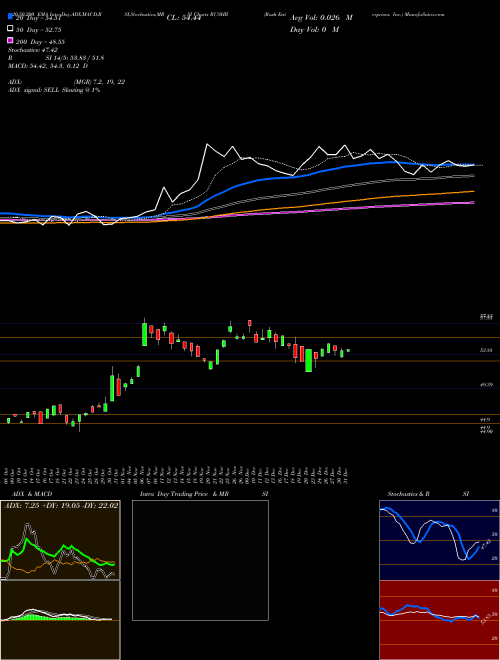This screenshot has height=660, width=500.
Task: Click the 52.88 price axis label
Action: 486,350
